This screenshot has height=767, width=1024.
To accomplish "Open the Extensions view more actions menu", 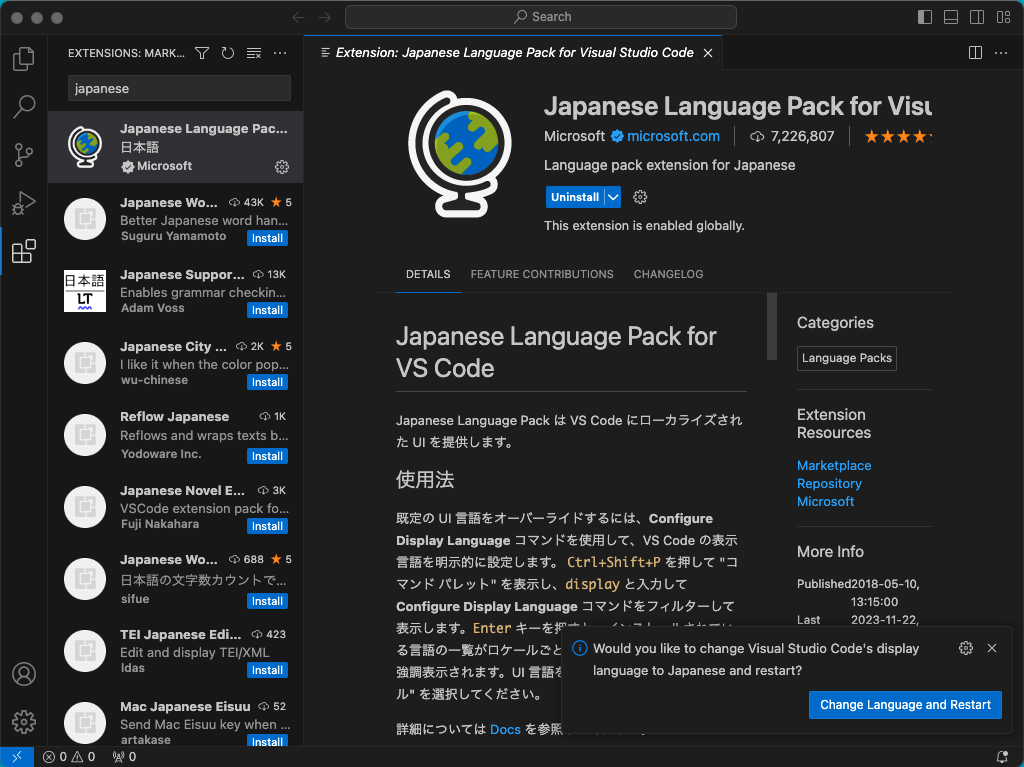I will 280,53.
